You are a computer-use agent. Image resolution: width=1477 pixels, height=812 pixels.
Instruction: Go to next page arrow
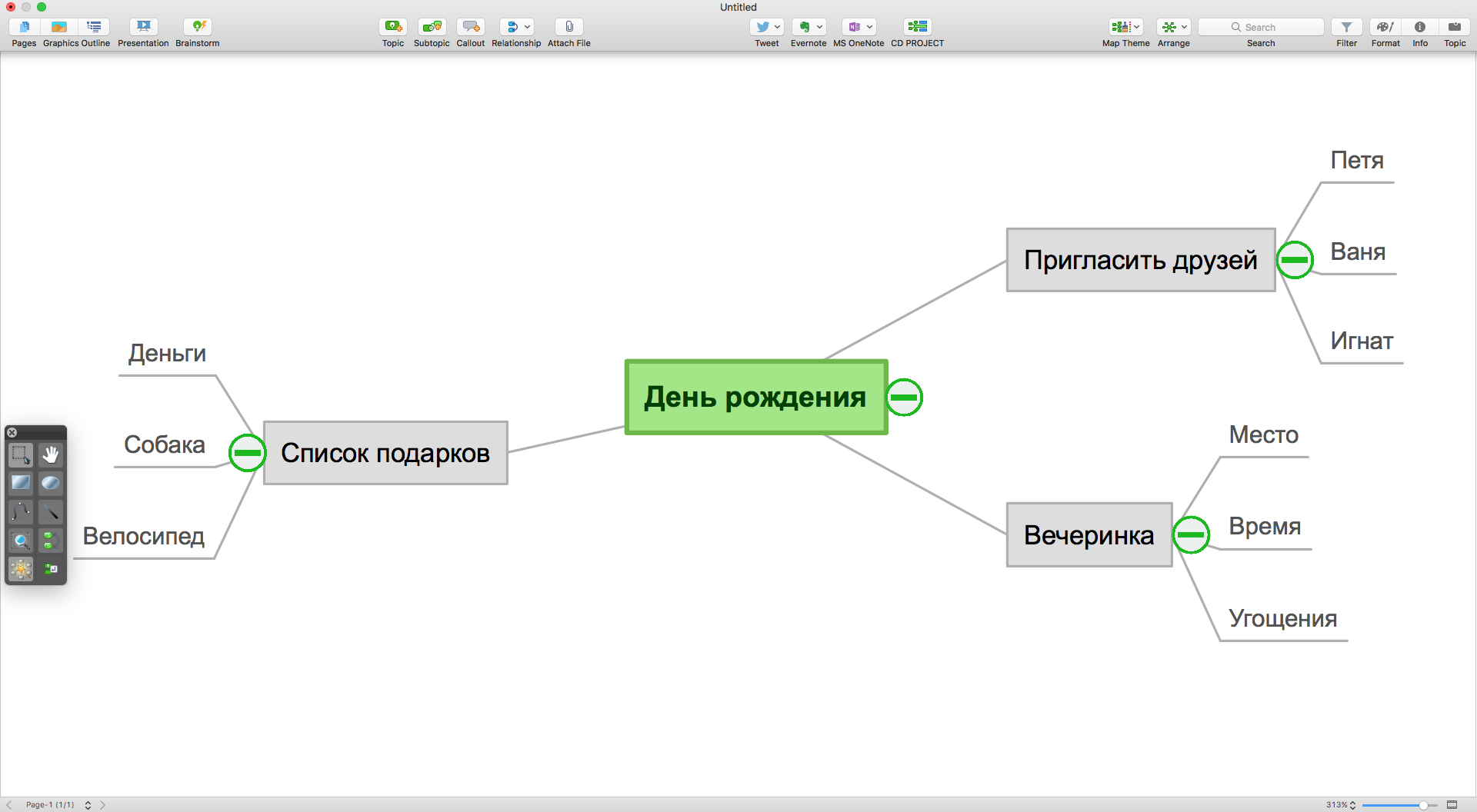pos(103,805)
